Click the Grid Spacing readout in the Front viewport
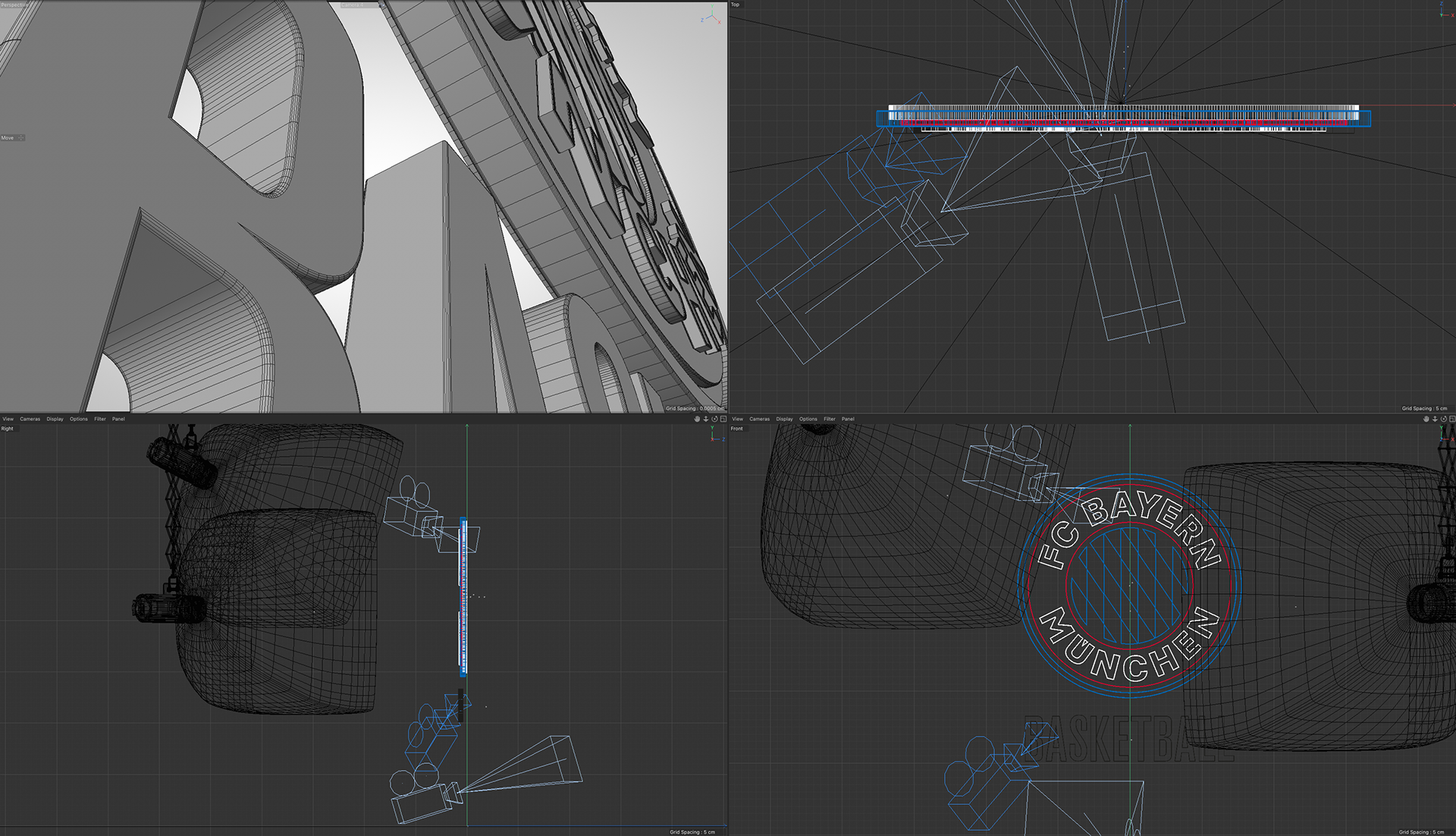Viewport: 1456px width, 836px height. click(1422, 832)
